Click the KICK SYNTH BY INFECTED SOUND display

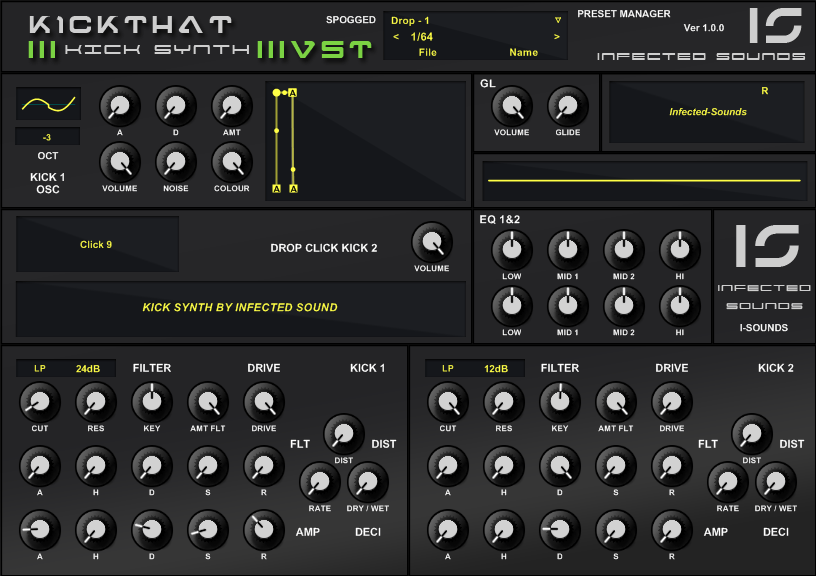tap(240, 308)
